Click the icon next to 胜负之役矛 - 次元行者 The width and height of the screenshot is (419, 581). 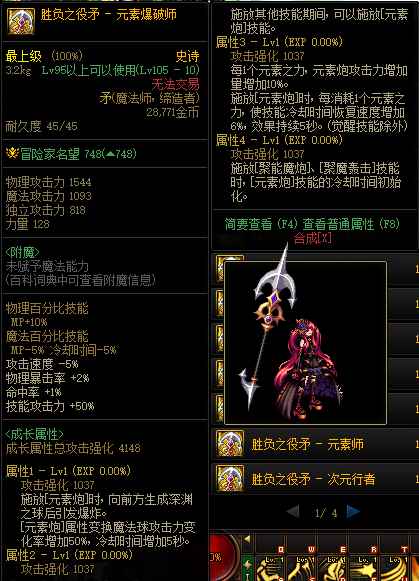230,478
